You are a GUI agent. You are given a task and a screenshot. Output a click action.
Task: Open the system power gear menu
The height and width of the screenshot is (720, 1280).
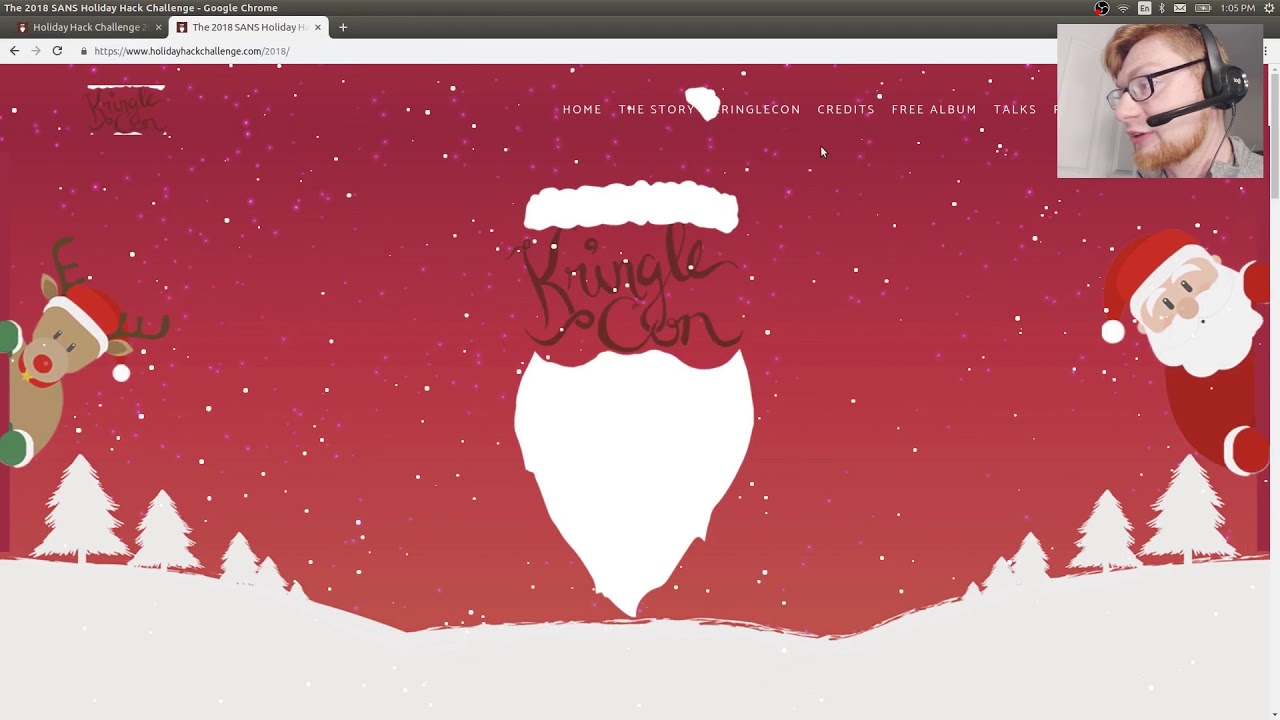click(x=1269, y=8)
